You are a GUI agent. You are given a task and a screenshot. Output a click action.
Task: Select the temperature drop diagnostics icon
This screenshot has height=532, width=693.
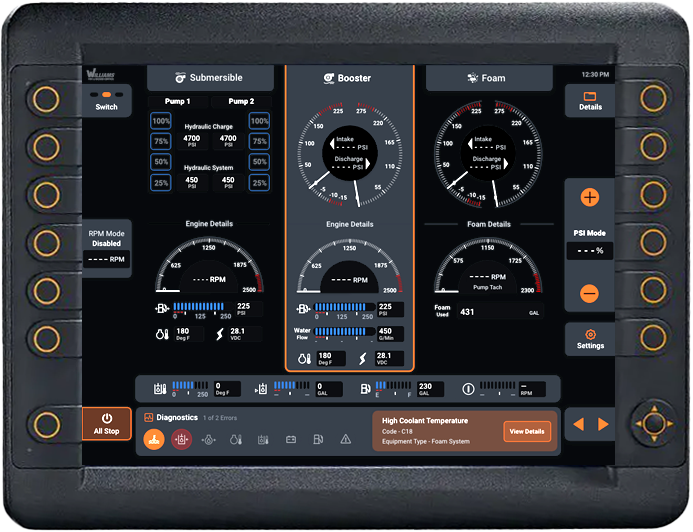236,439
